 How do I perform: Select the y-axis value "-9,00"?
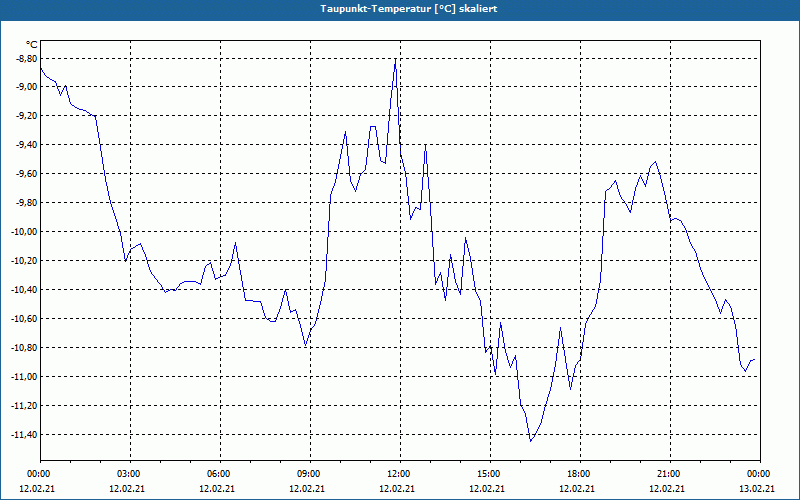(x=28, y=87)
